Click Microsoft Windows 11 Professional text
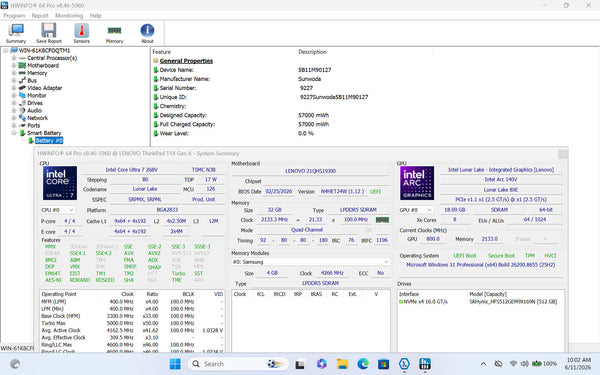The height and width of the screenshot is (375, 600). (481, 265)
